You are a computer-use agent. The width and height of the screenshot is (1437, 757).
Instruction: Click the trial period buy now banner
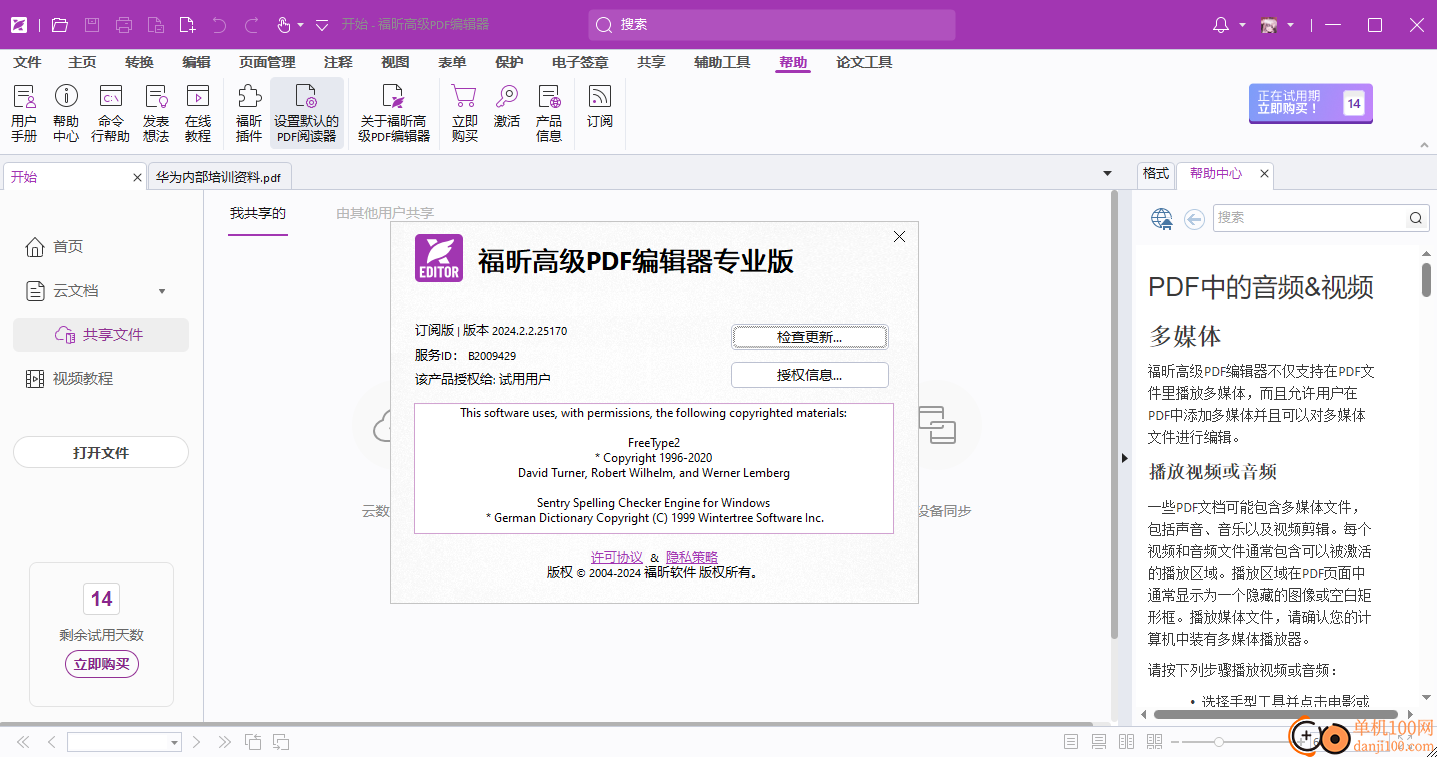1310,102
